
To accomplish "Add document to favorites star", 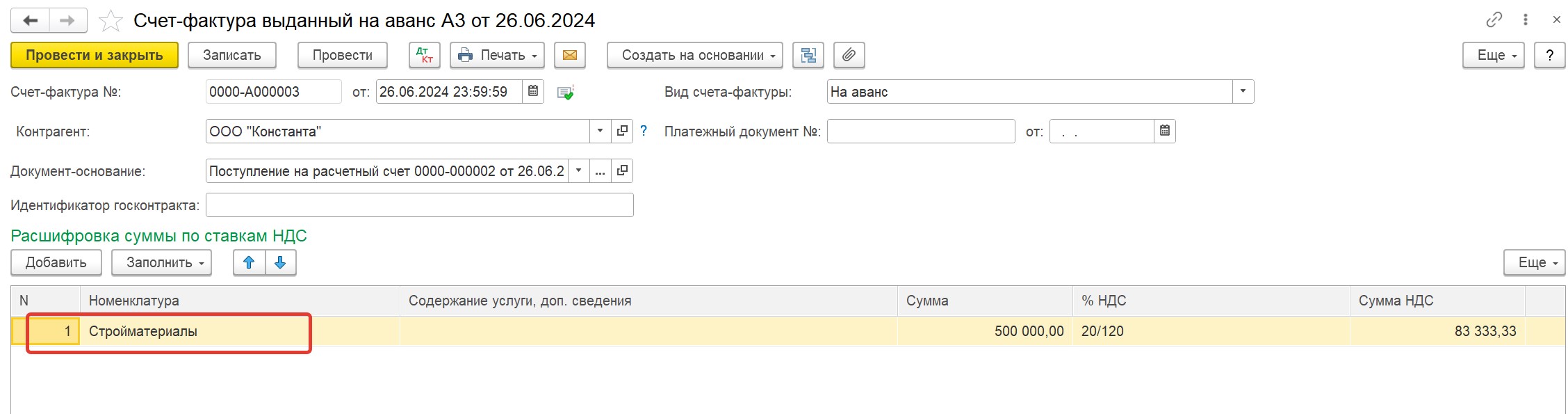I will point(111,22).
